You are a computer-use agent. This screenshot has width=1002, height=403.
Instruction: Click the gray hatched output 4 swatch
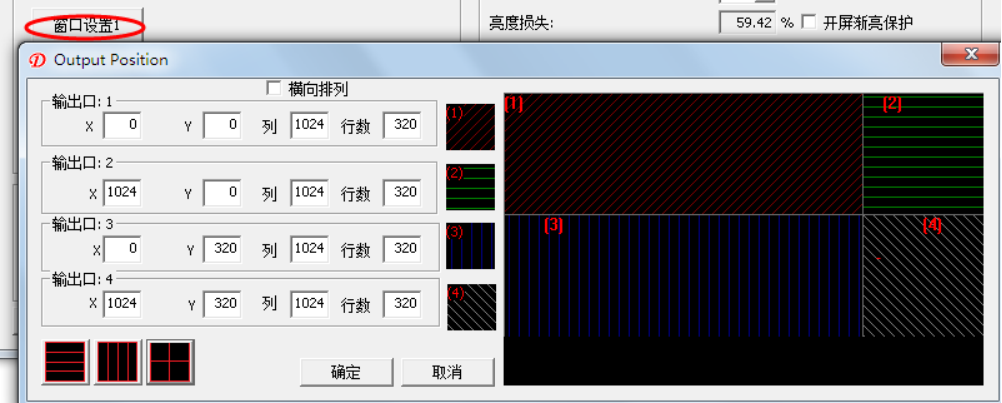pos(470,307)
